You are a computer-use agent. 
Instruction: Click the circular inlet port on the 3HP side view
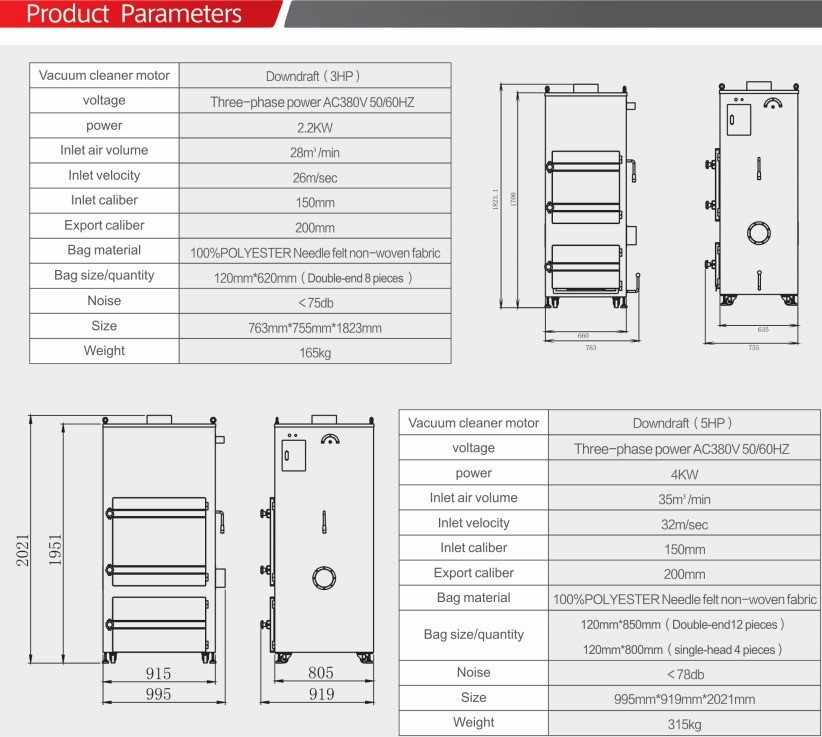(760, 234)
